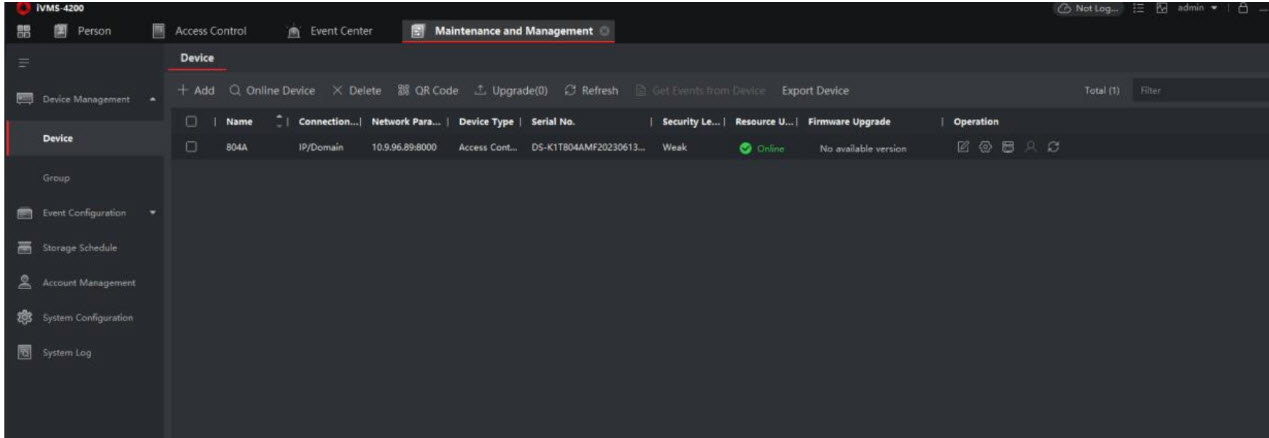Collapse the Device Management section
The width and height of the screenshot is (1269, 438).
coord(154,98)
